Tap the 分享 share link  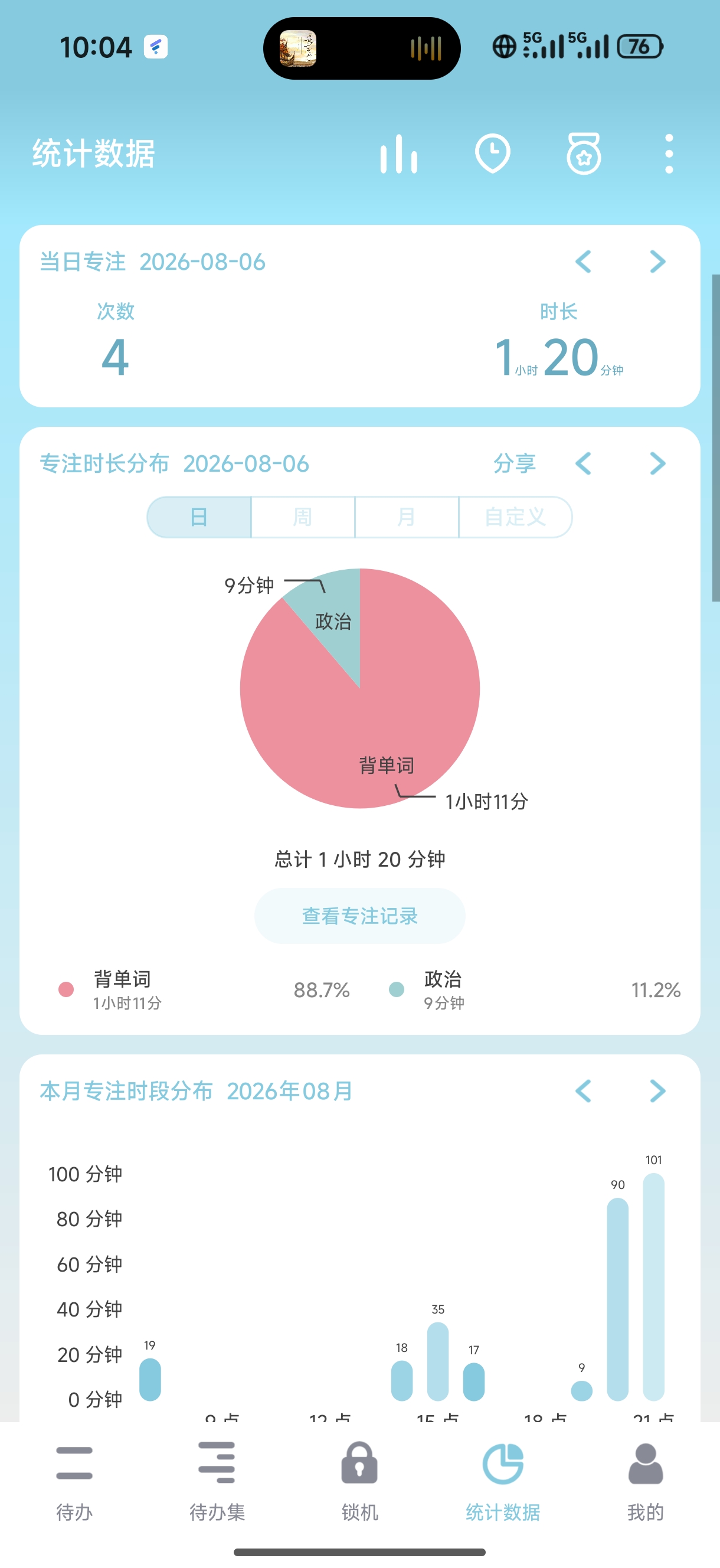[514, 464]
